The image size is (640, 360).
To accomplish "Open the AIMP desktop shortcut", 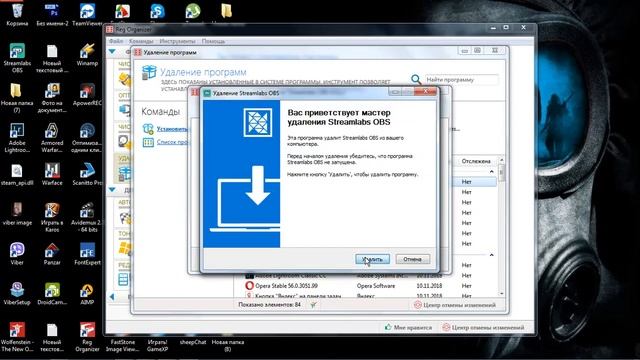I will pos(87,294).
